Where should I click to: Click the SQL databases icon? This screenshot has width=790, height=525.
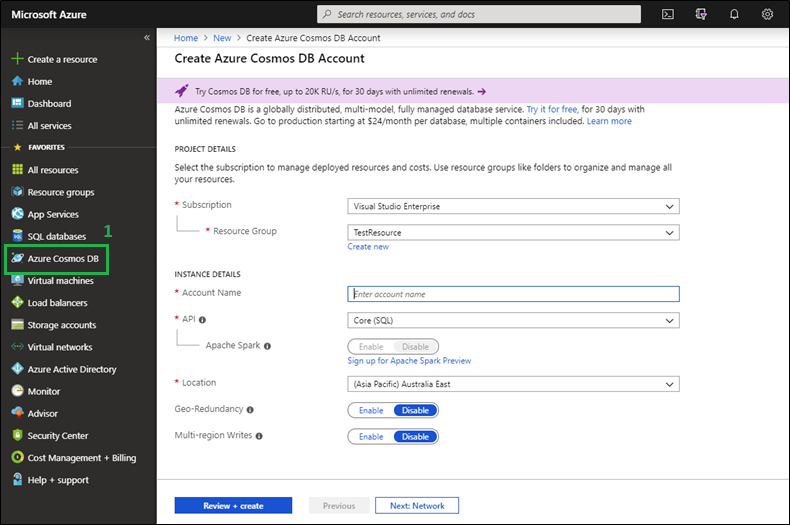(x=17, y=236)
